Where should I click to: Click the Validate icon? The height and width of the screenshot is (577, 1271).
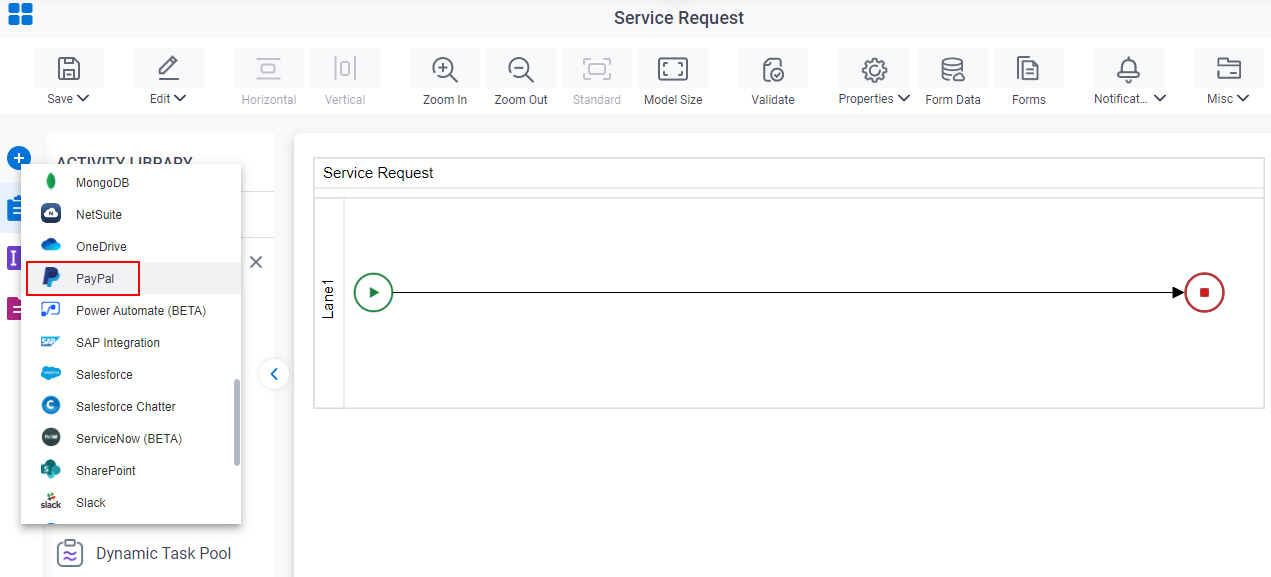tap(773, 69)
